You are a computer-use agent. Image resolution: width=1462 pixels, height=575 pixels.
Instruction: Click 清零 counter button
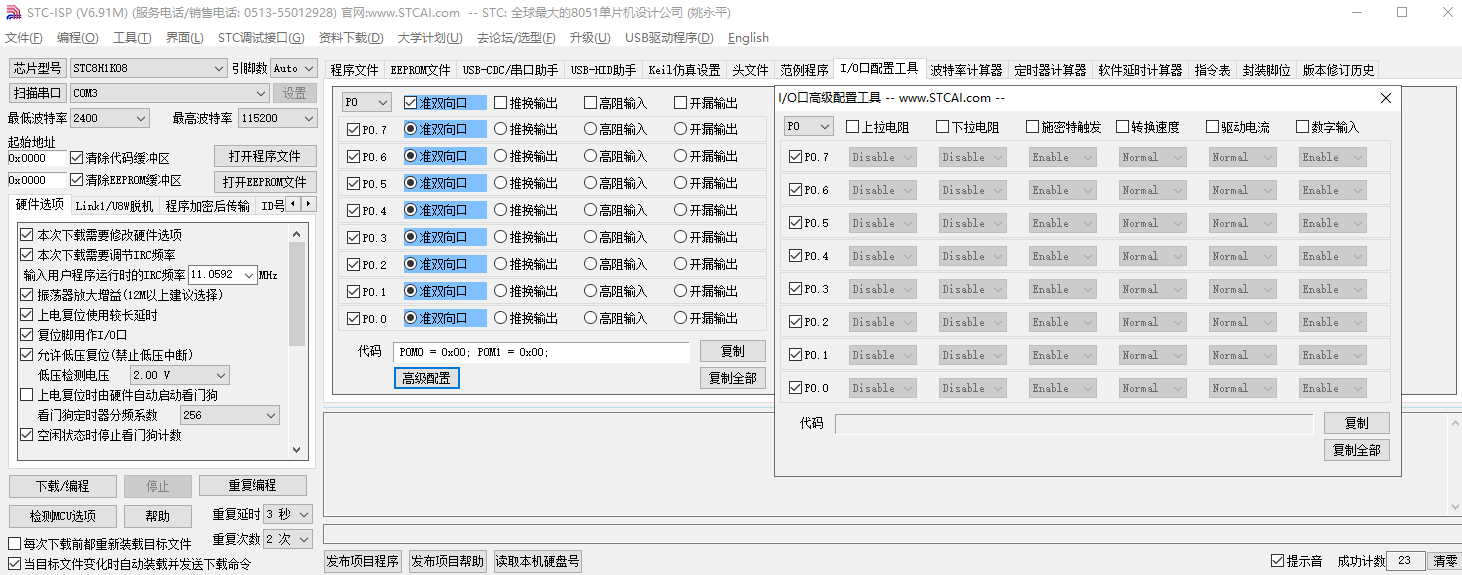pos(1445,561)
